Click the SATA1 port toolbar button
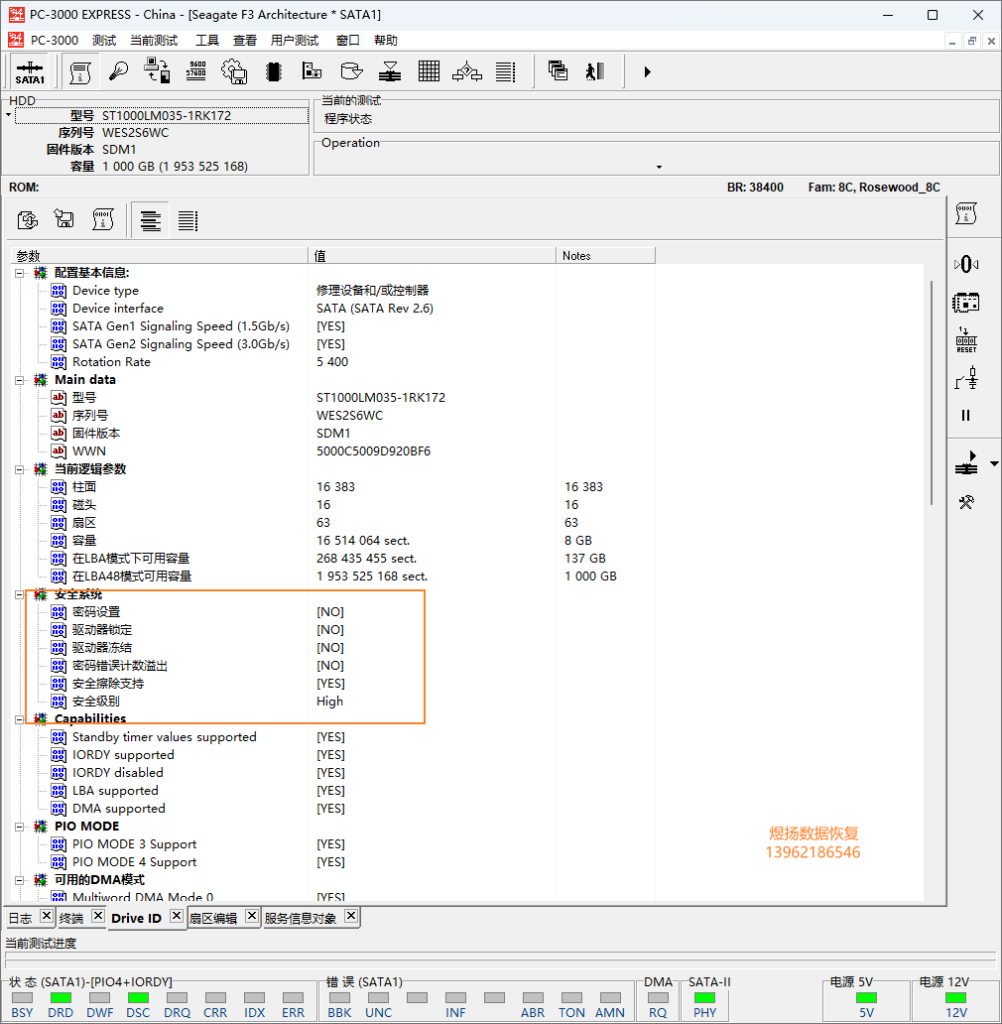 tap(29, 72)
